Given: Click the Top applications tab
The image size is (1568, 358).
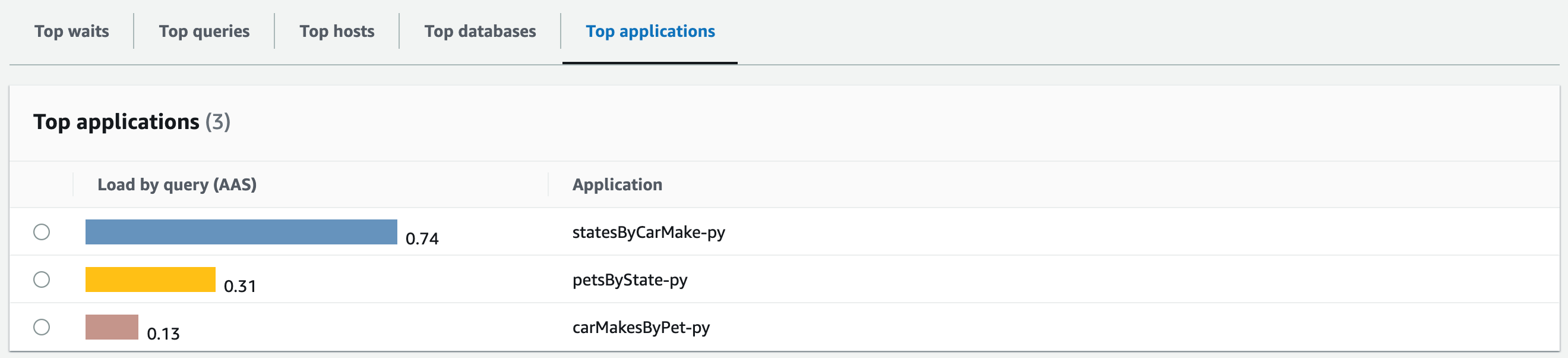Looking at the screenshot, I should click(650, 31).
